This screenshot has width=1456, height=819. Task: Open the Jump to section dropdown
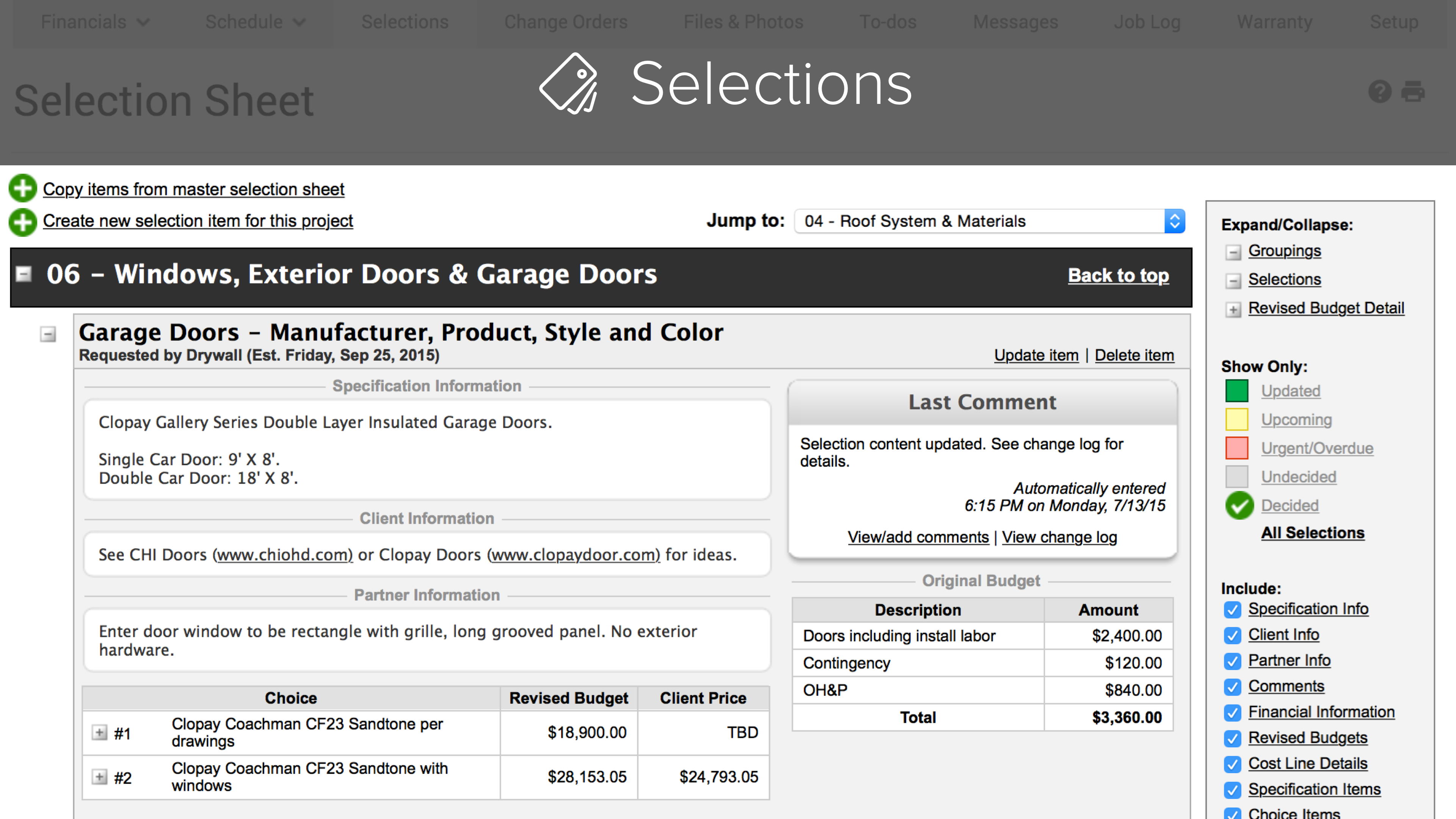pos(989,221)
